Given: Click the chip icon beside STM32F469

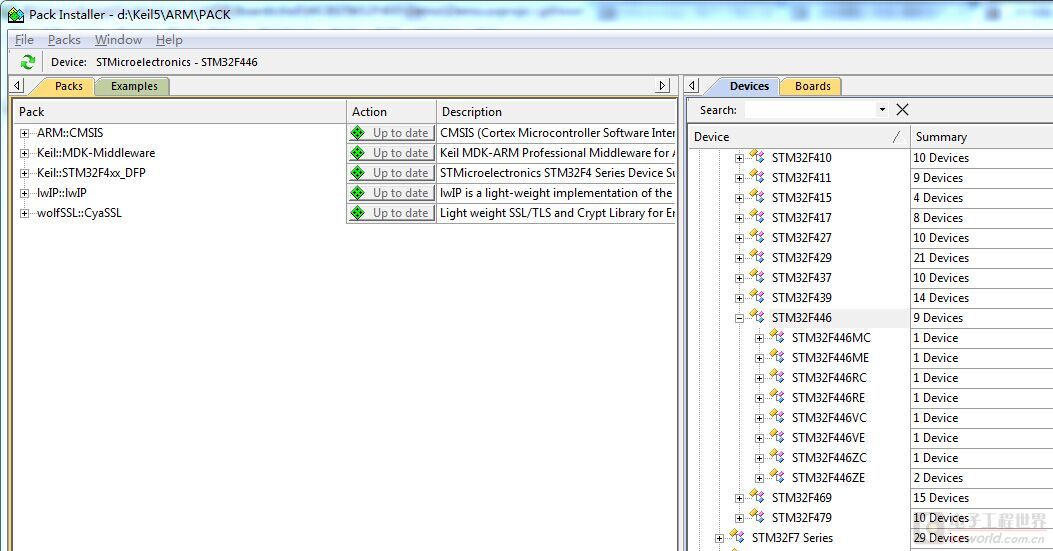Looking at the screenshot, I should pyautogui.click(x=757, y=497).
